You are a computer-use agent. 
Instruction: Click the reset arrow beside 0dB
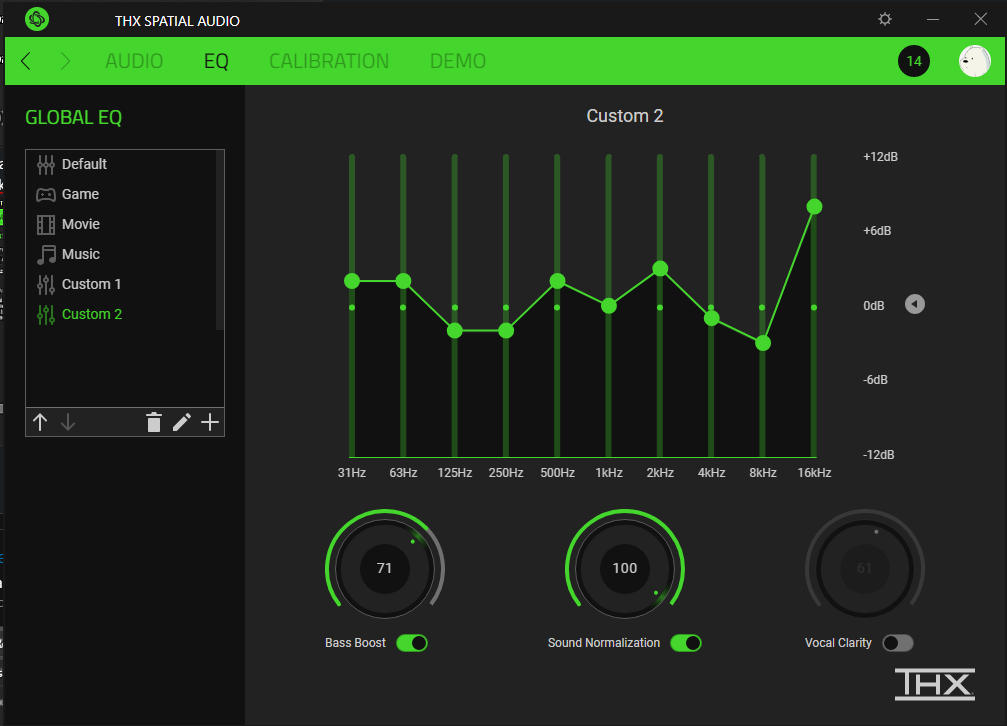(915, 304)
